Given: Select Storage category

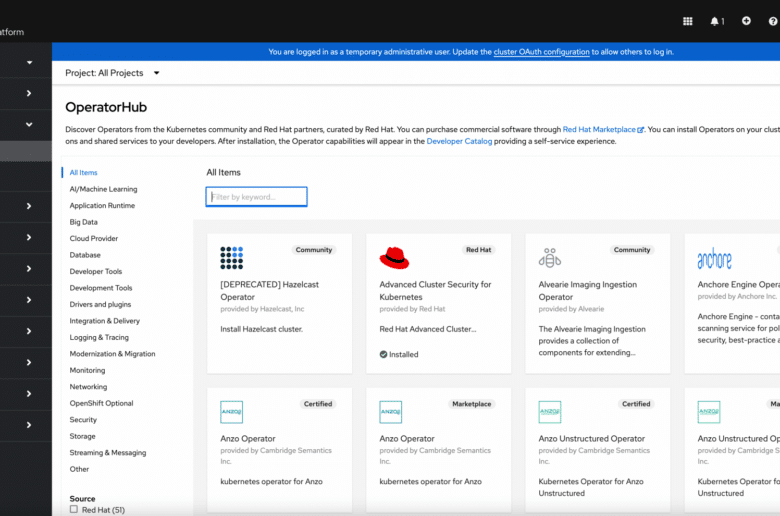Looking at the screenshot, I should point(83,436).
